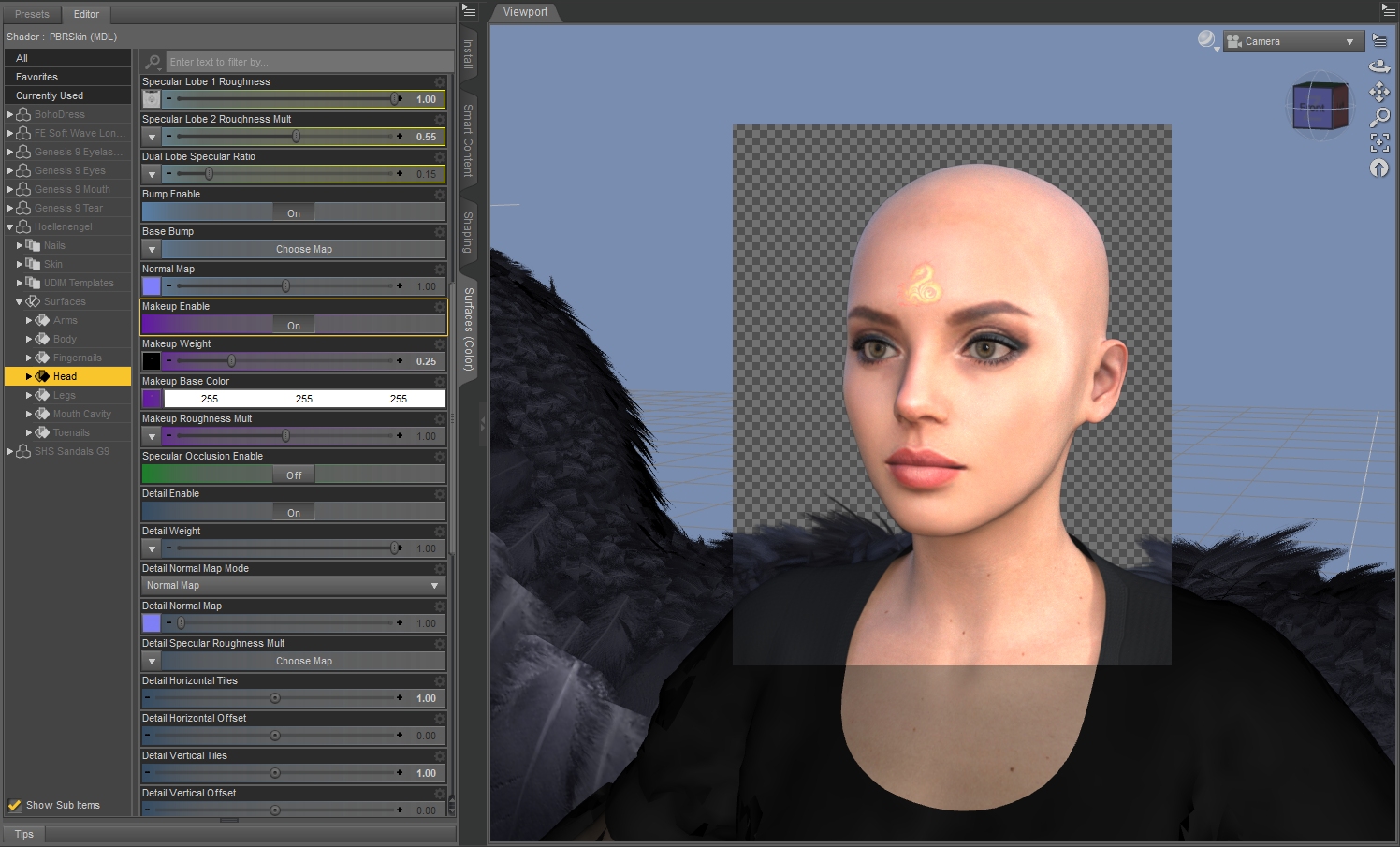Expand the BohoDress tree node
This screenshot has height=847, width=1400.
[x=10, y=114]
